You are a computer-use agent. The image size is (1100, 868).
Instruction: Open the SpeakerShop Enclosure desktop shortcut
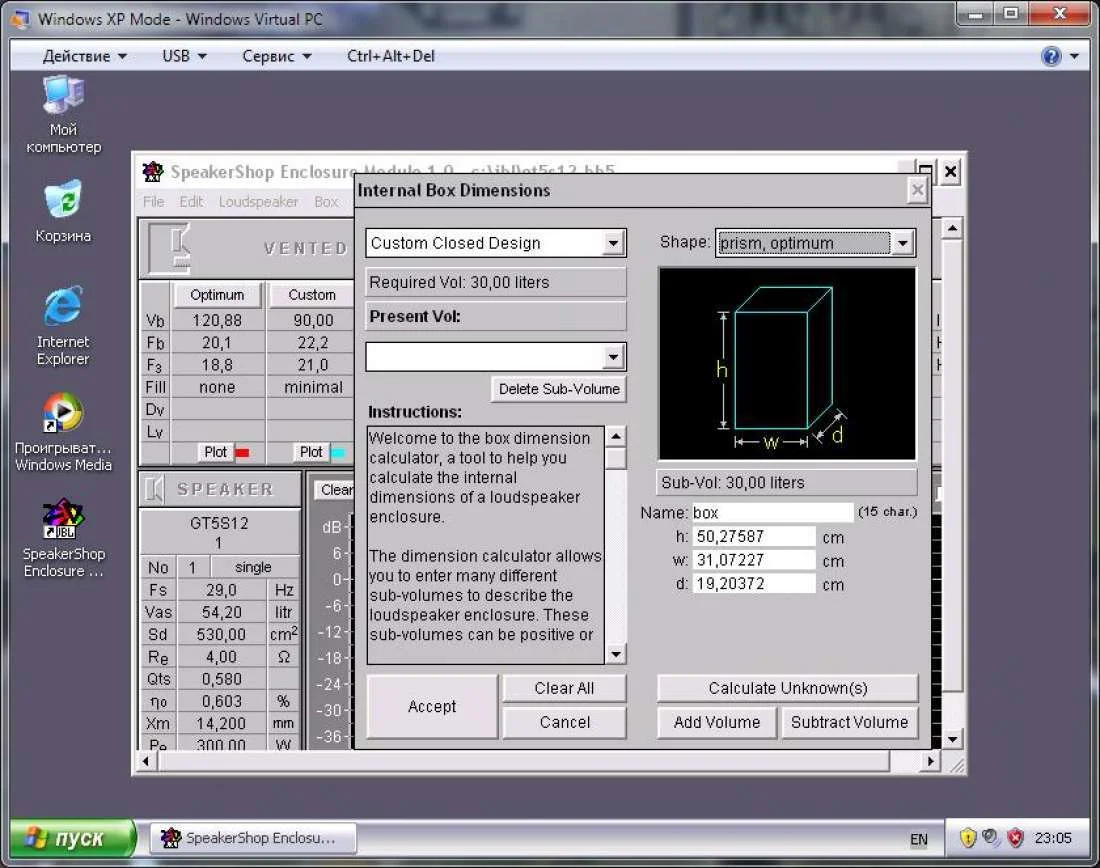pyautogui.click(x=63, y=518)
